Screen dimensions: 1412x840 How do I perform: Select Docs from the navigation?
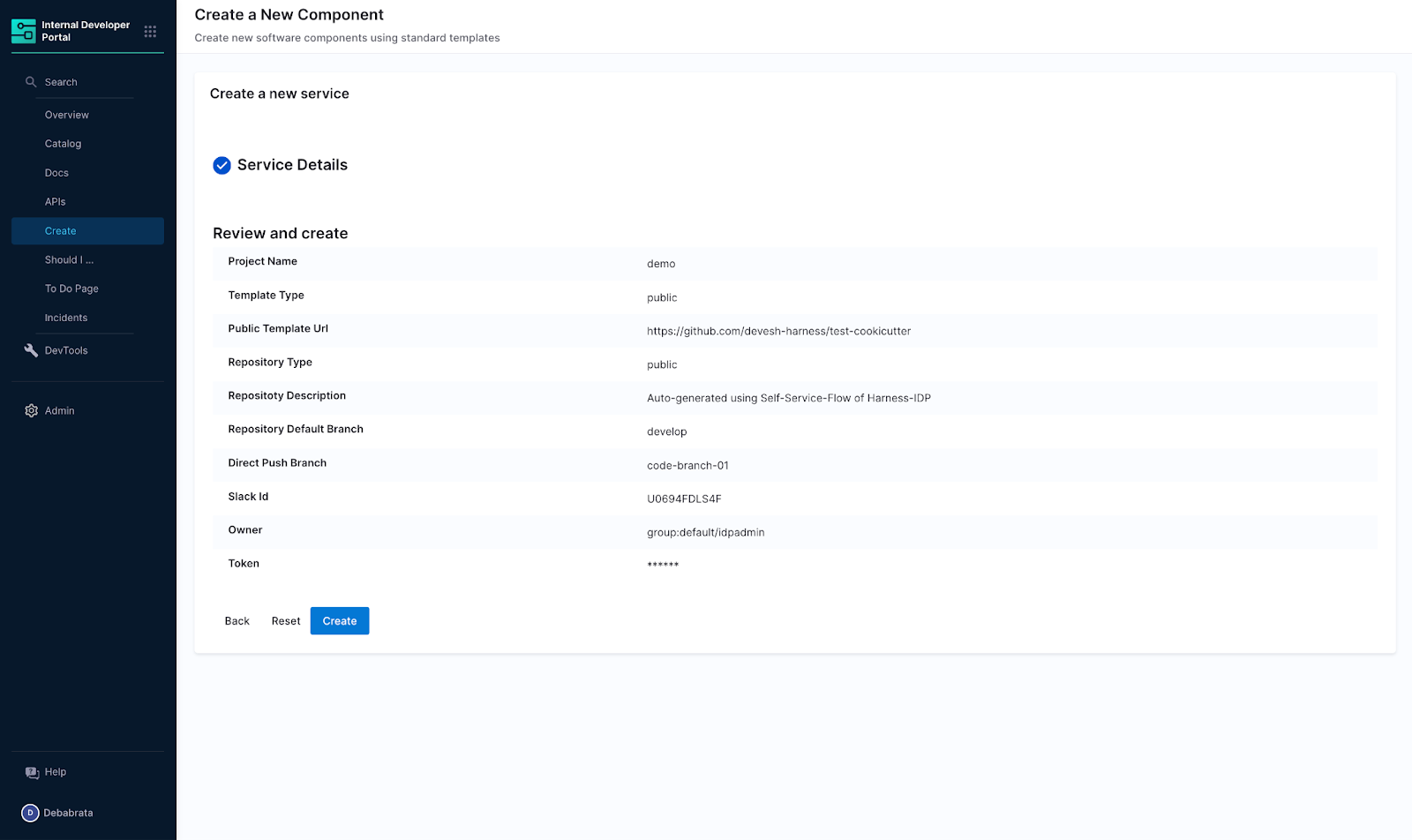pyautogui.click(x=56, y=172)
